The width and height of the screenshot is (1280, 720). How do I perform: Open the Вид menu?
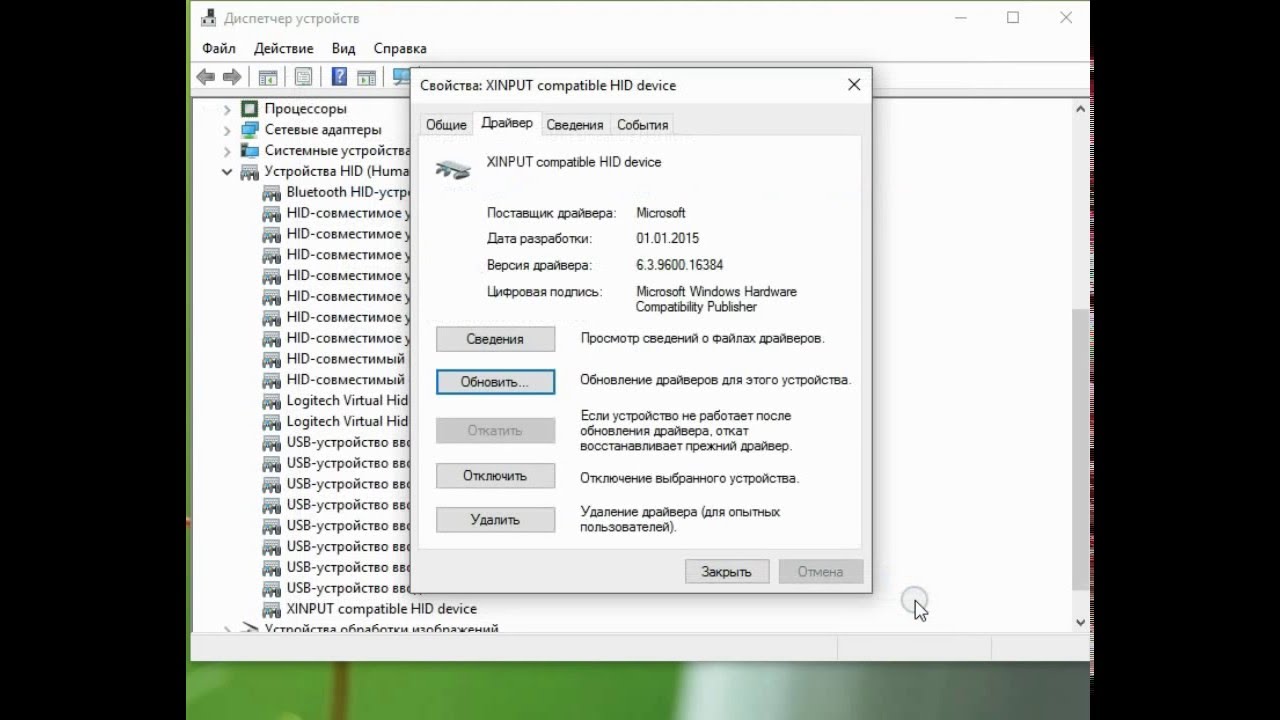coord(343,48)
